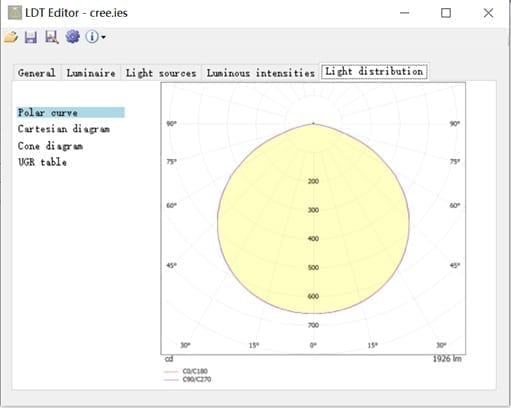Viewport: 511px width, 408px height.
Task: Open the UGR table entry
Action: [42, 162]
